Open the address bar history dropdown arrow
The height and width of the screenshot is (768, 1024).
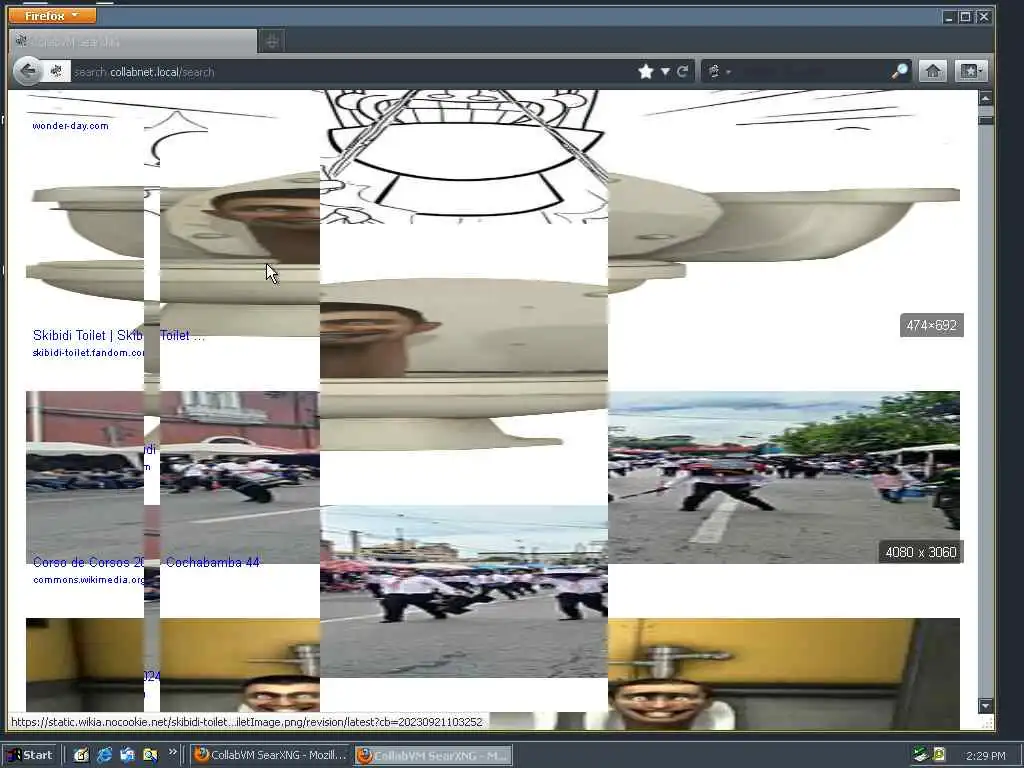coord(665,72)
